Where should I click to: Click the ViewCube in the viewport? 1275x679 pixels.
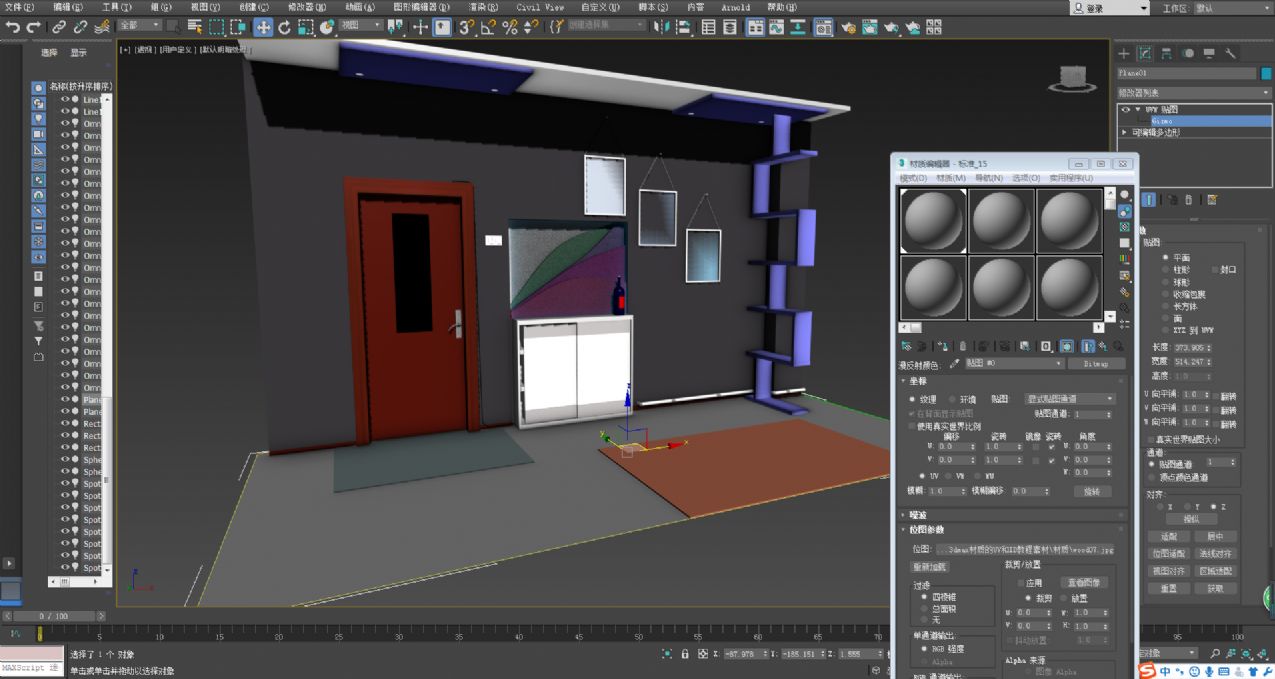(1075, 80)
